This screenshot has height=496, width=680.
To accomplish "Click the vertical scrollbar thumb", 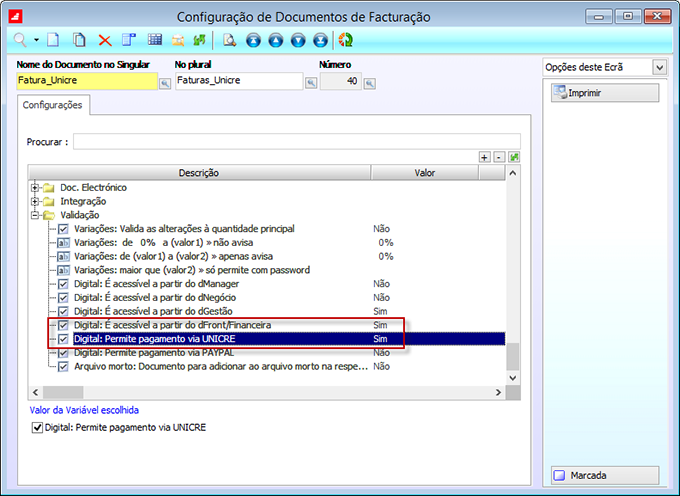I will click(513, 356).
